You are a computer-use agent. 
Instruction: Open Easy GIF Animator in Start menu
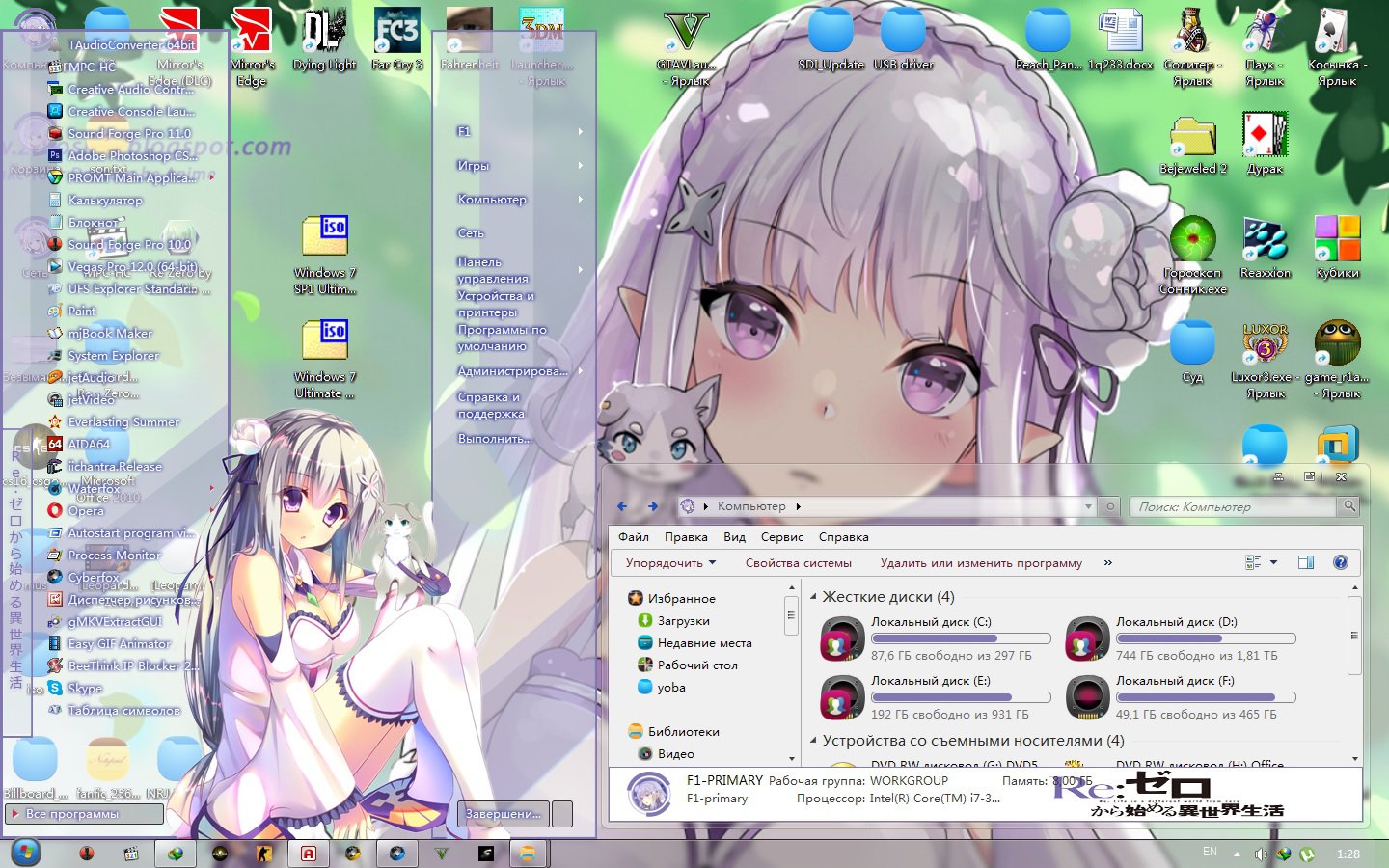click(x=109, y=643)
